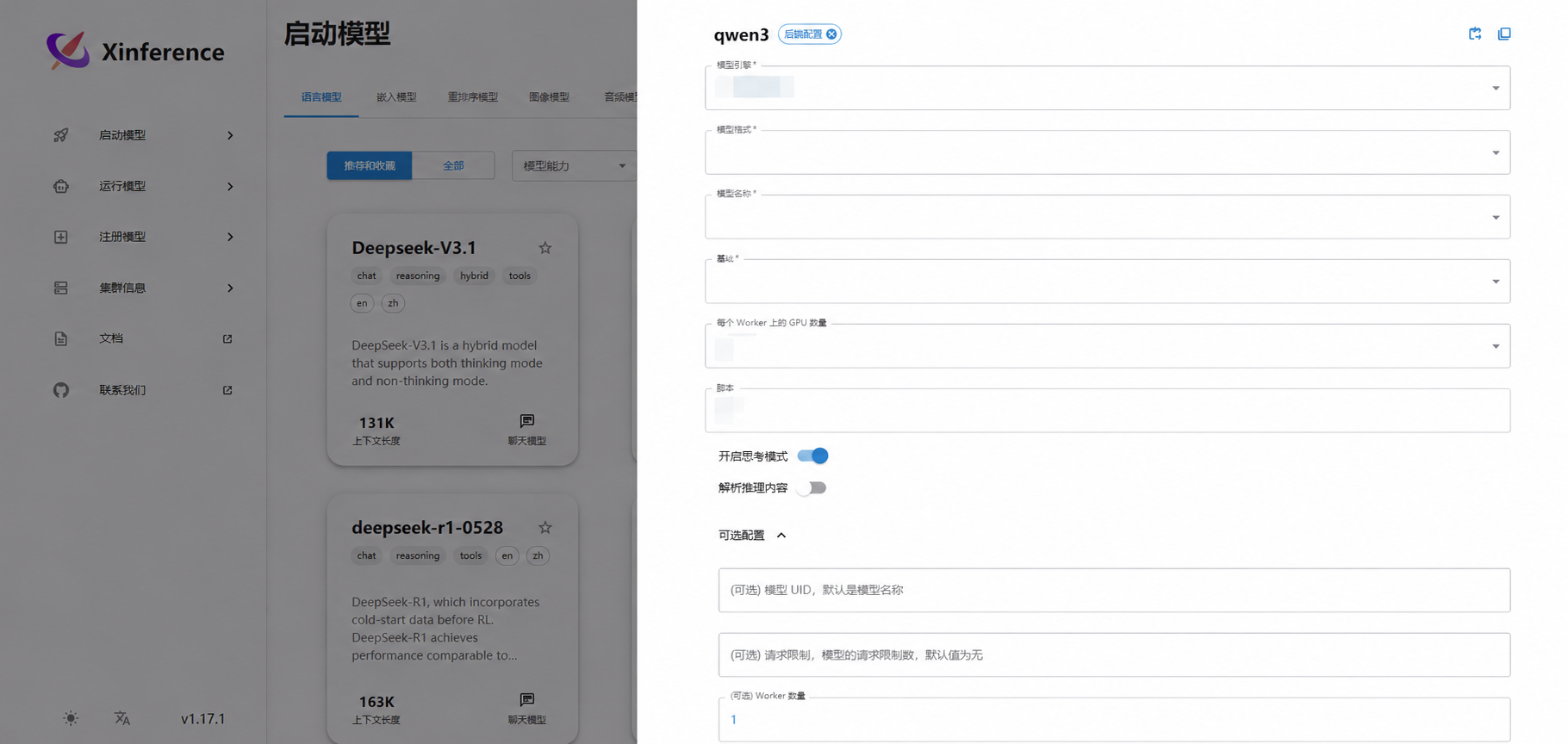Click the share/export icon at drawer top right
This screenshot has height=744, width=1568.
(1475, 34)
